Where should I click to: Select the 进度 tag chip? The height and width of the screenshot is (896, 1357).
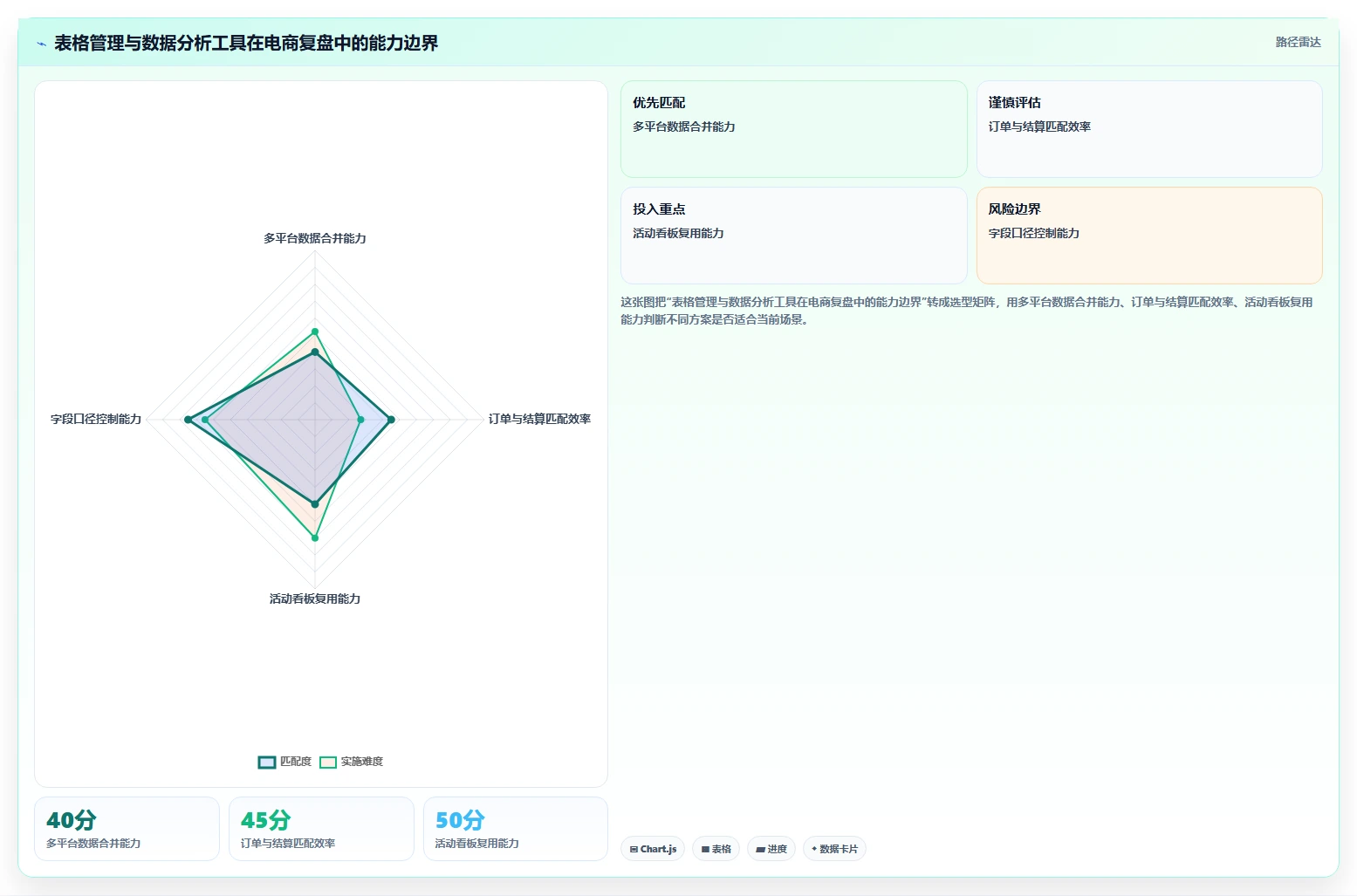[x=771, y=849]
